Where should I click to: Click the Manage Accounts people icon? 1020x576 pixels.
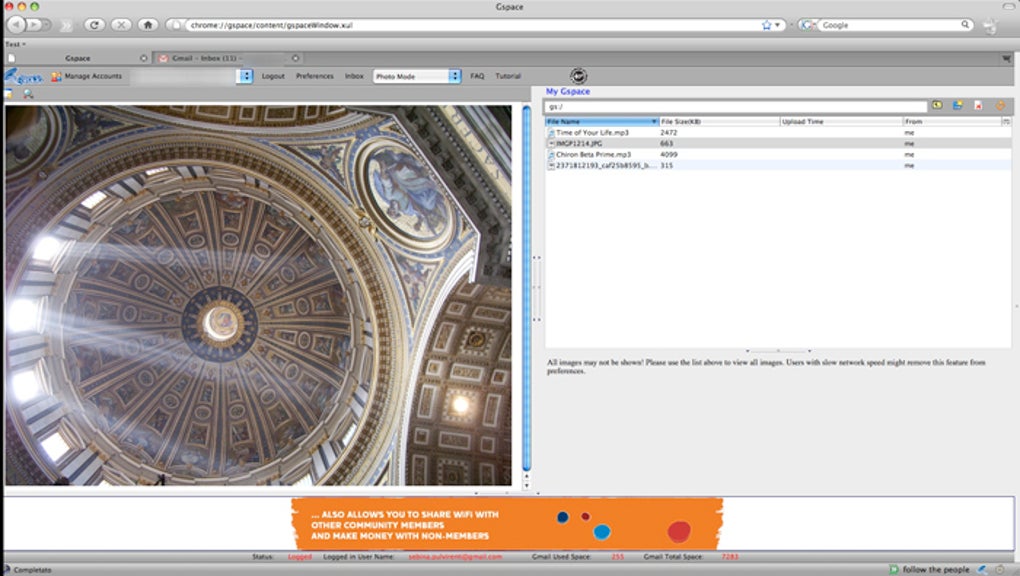pyautogui.click(x=56, y=76)
